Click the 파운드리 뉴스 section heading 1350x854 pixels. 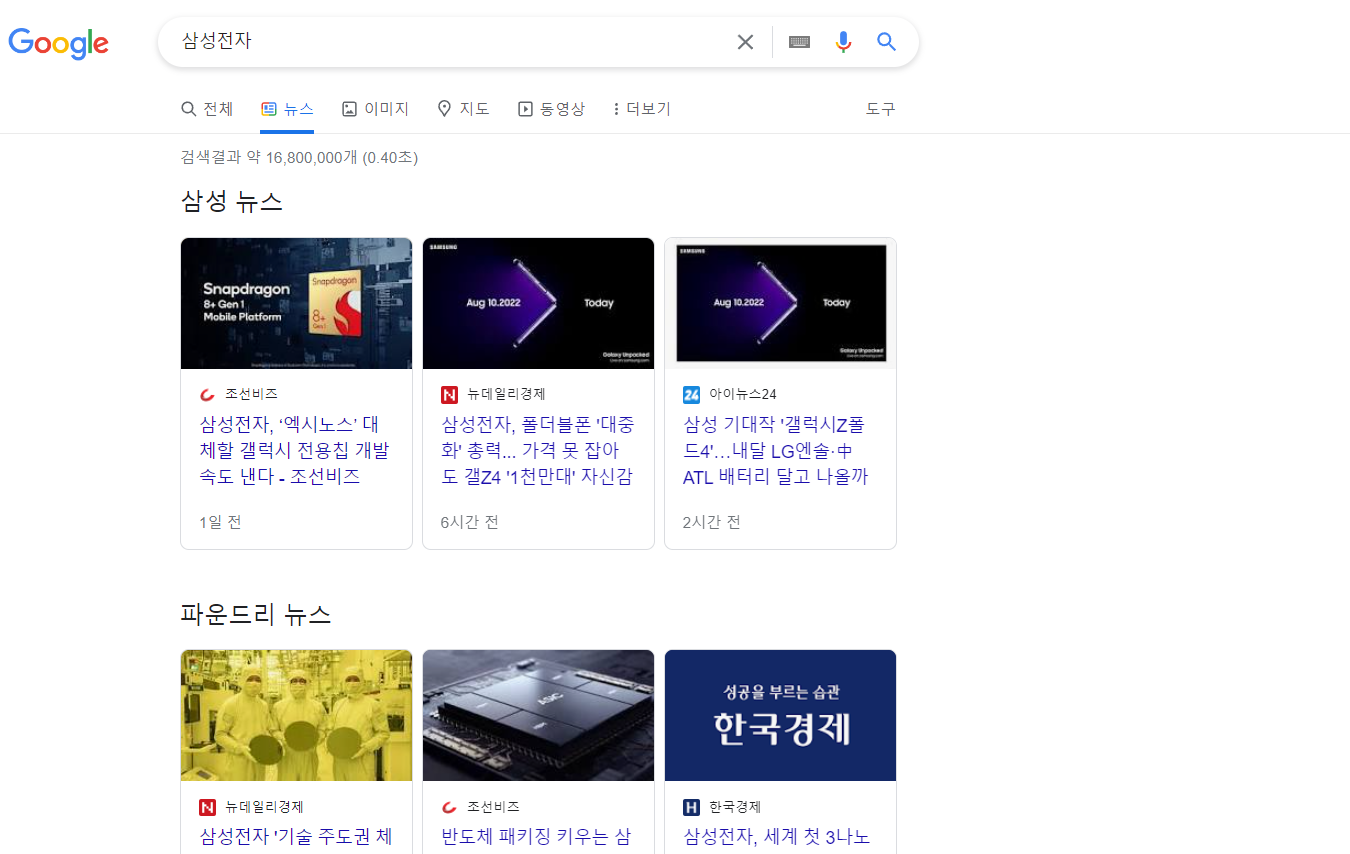pos(256,613)
